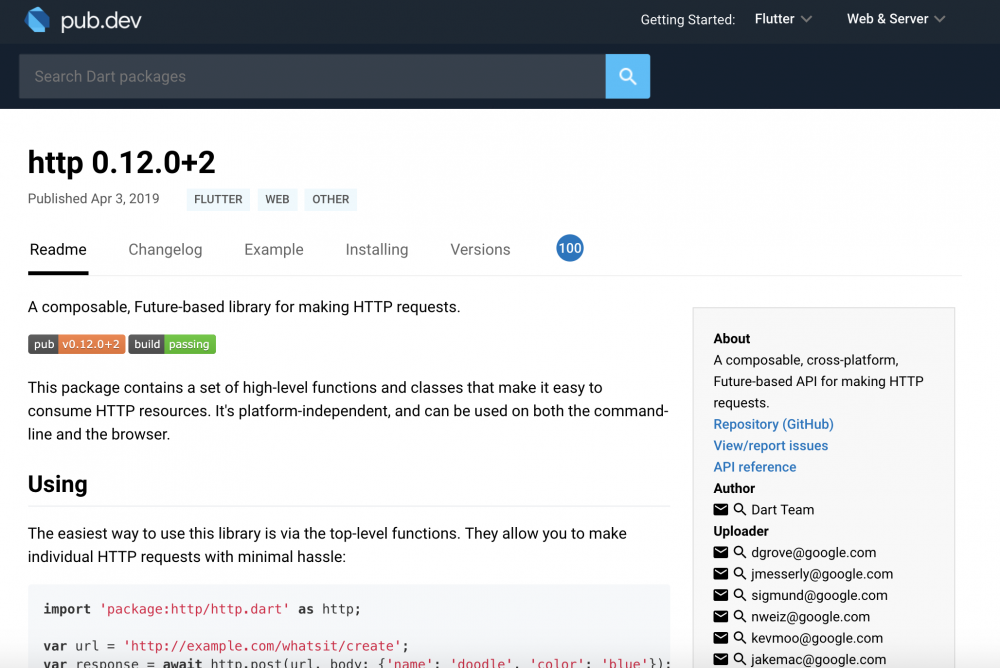
Task: Email uploader dgrove@google.com via mail icon
Action: coord(721,553)
